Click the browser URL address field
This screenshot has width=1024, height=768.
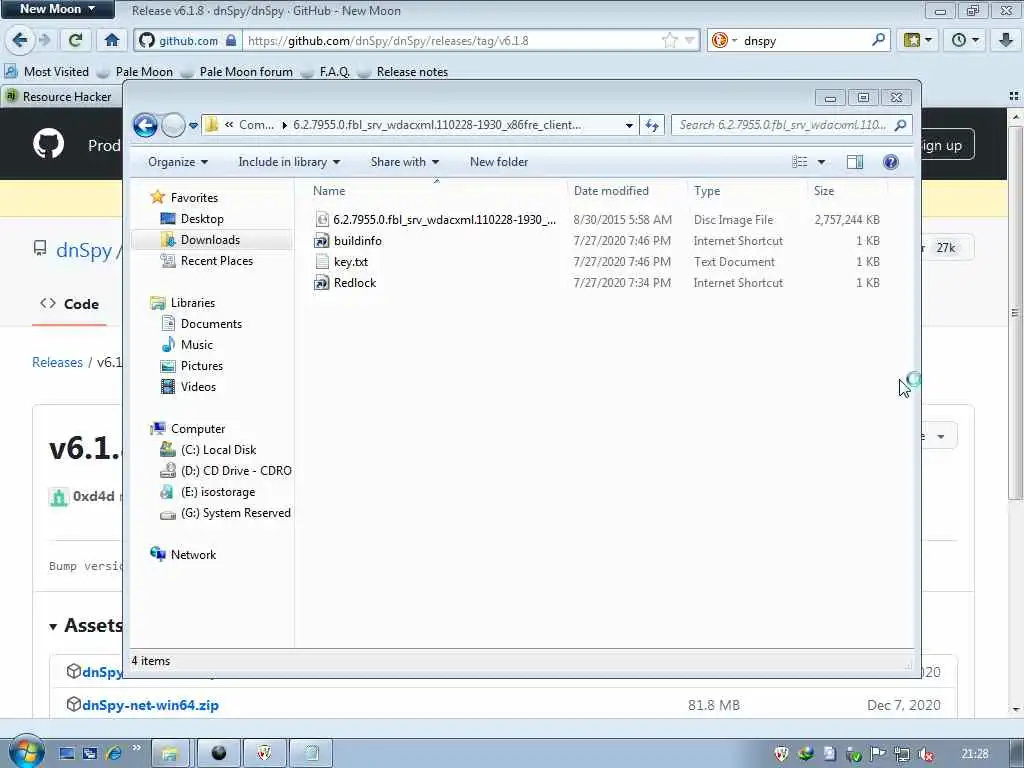(x=453, y=40)
